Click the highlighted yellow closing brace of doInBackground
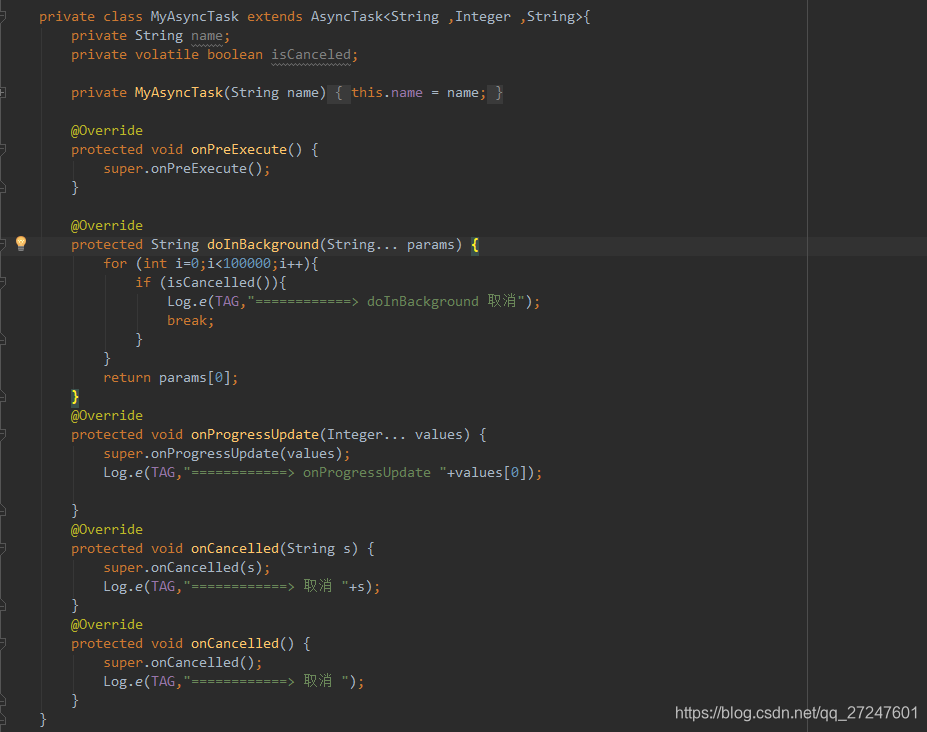This screenshot has height=732, width=927. click(75, 397)
